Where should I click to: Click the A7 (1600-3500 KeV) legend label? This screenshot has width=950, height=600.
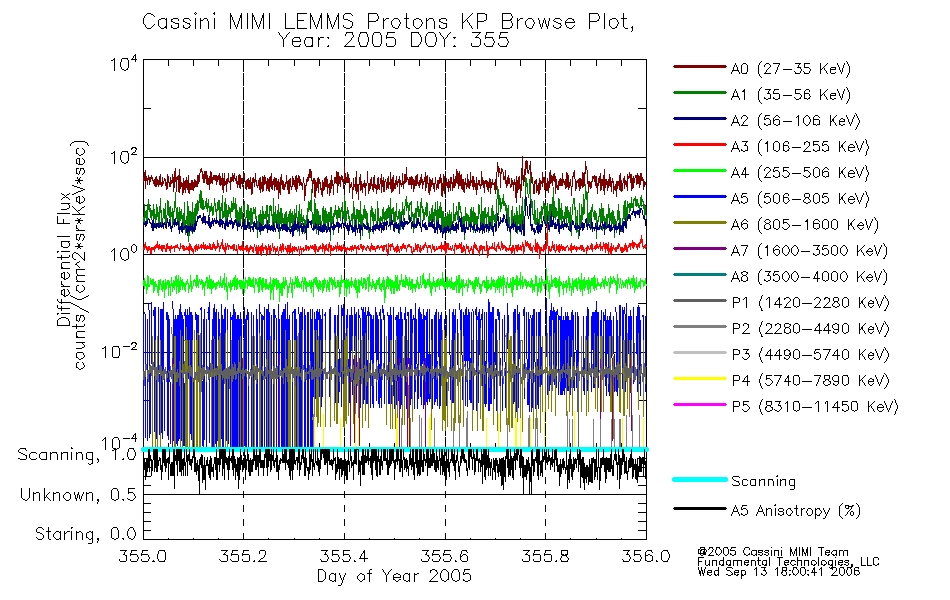(809, 251)
